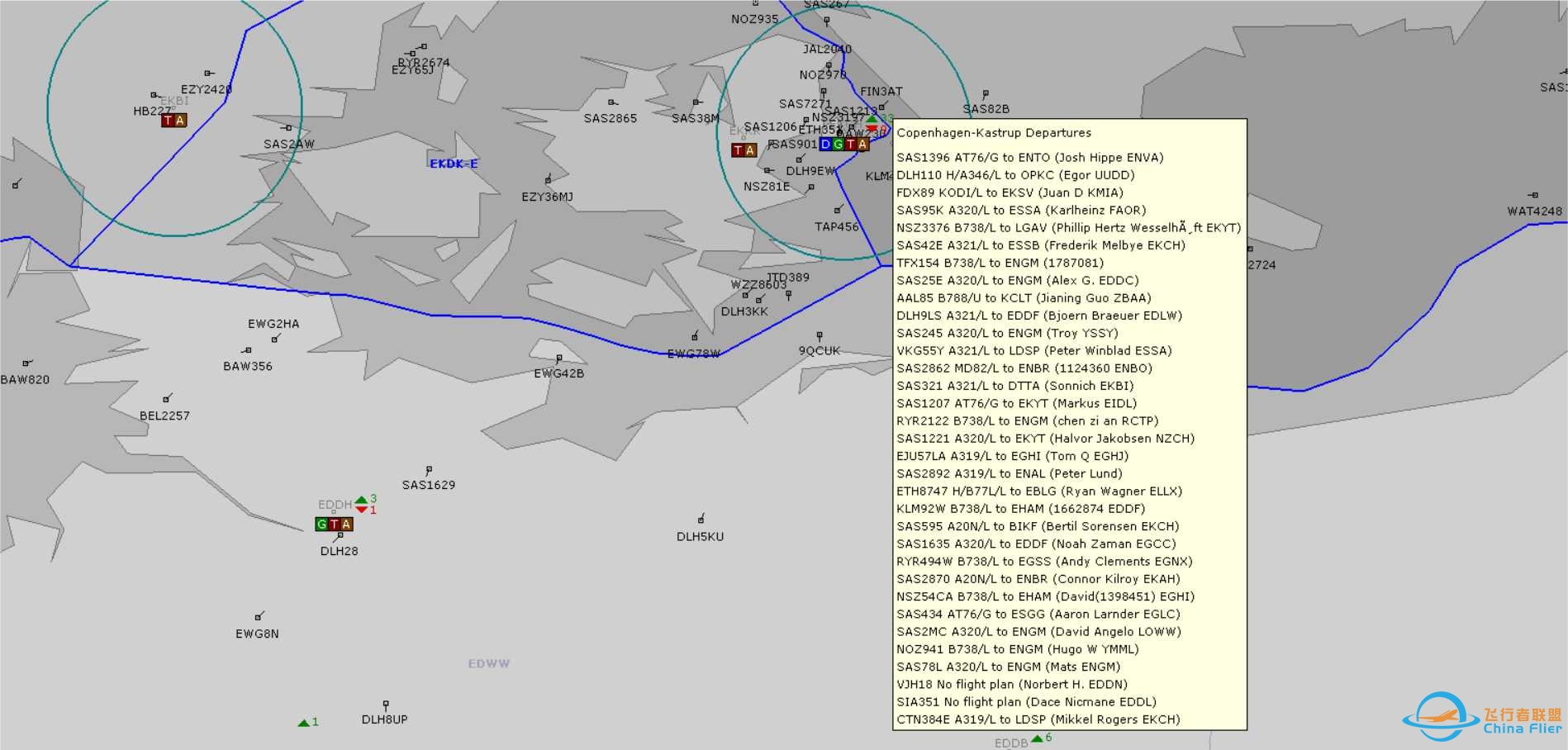Viewport: 1568px width, 750px height.
Task: Select the DLH28 aircraft marker
Action: [x=340, y=536]
